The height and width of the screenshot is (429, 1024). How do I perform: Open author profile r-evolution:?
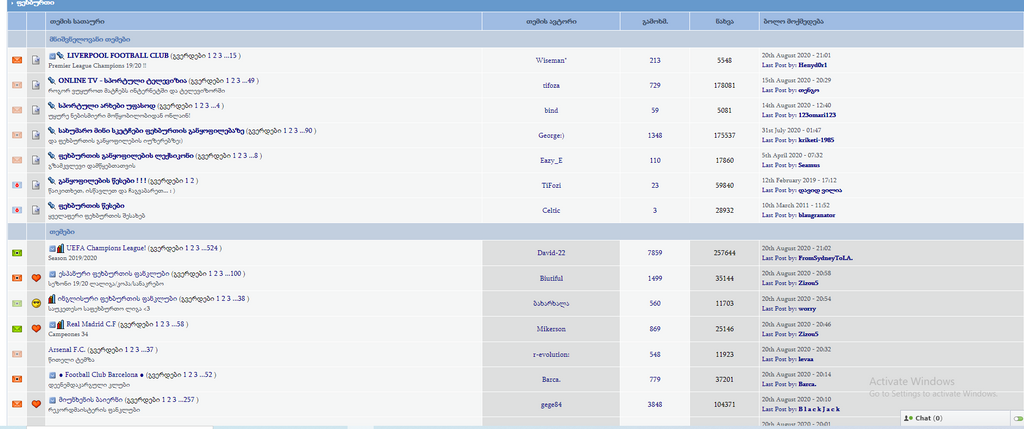(551, 354)
